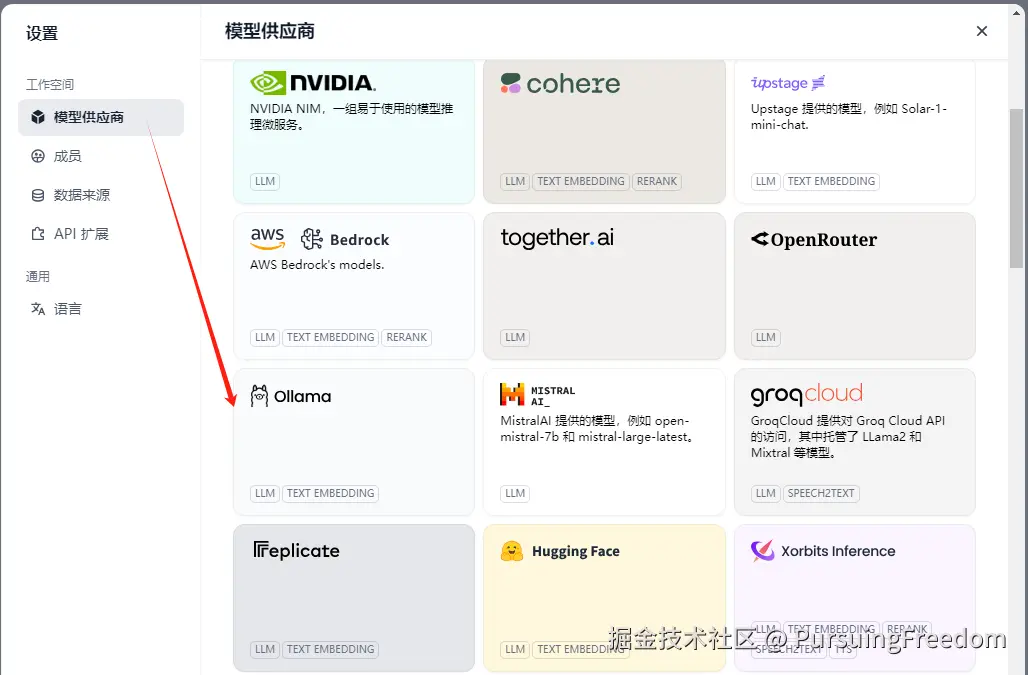Click the together.ai logo
Viewport: 1028px width, 675px height.
tap(557, 238)
